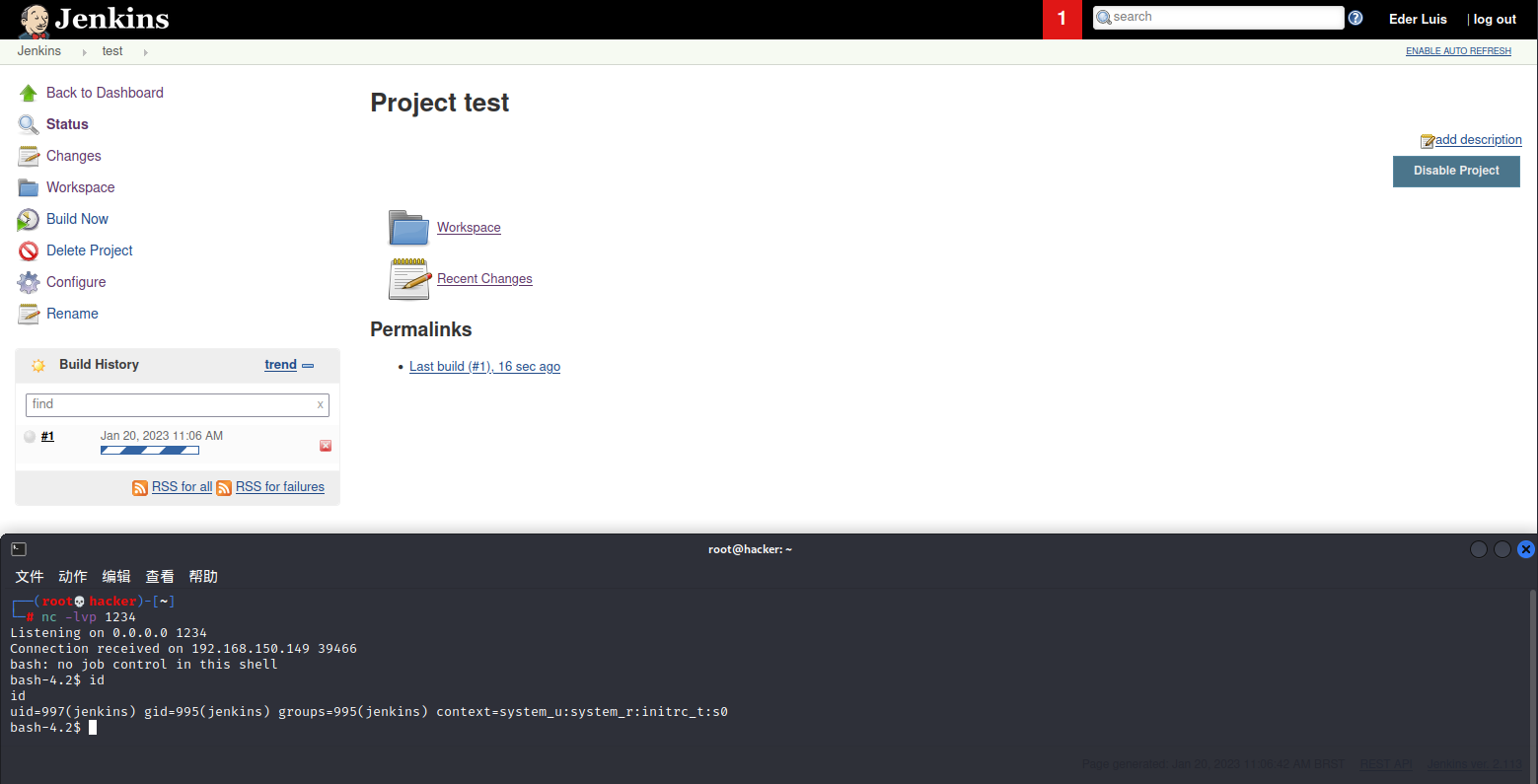Click the Jenkins search input field
This screenshot has height=784, width=1538.
tap(1218, 18)
